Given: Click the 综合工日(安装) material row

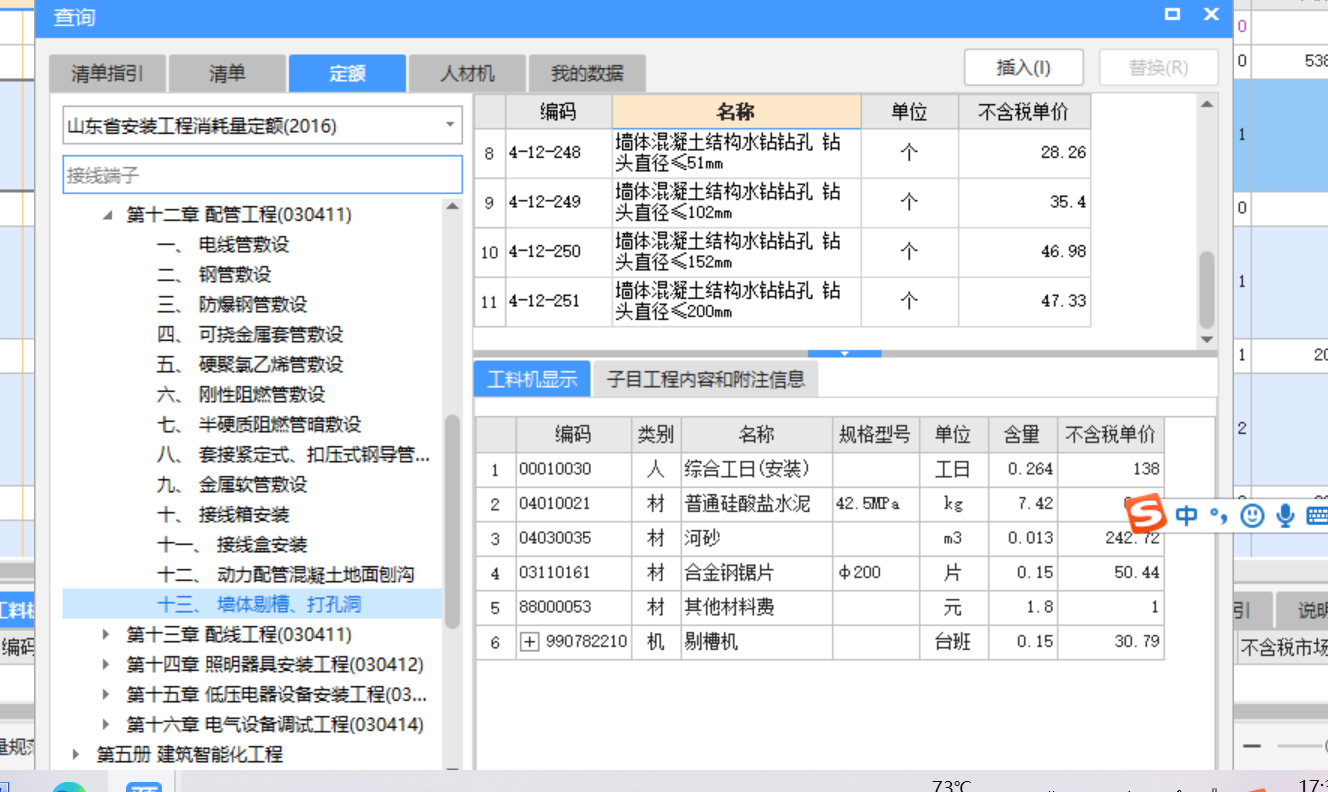Looking at the screenshot, I should (x=819, y=469).
